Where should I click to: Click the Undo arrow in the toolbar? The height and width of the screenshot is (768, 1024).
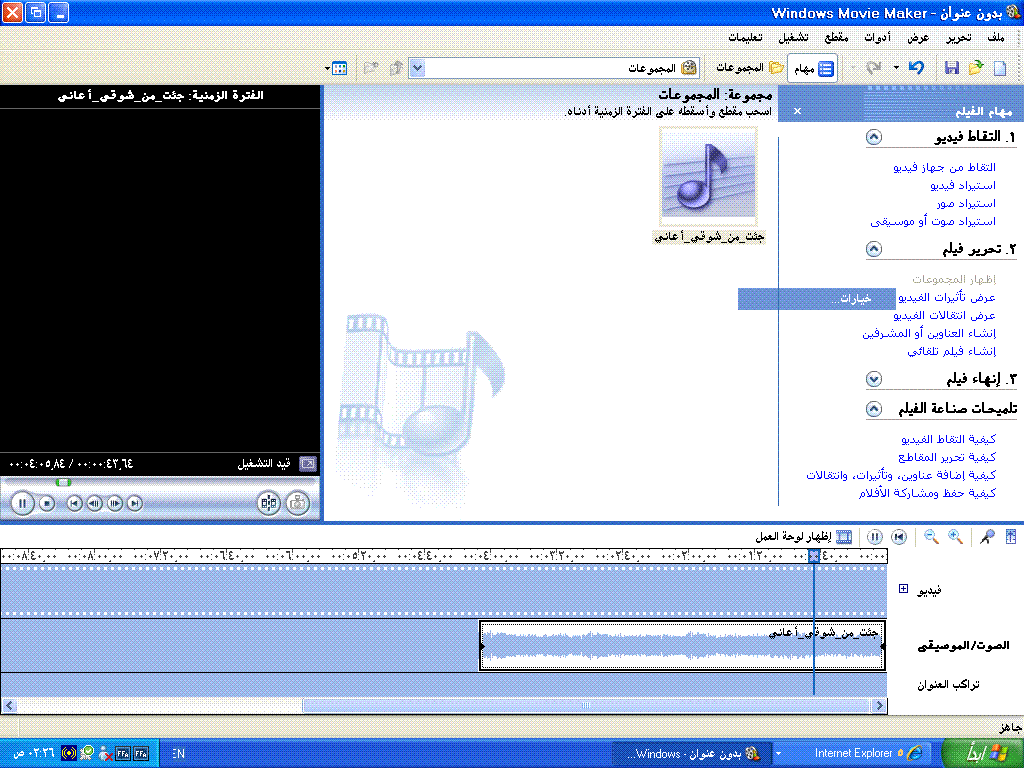(x=916, y=68)
